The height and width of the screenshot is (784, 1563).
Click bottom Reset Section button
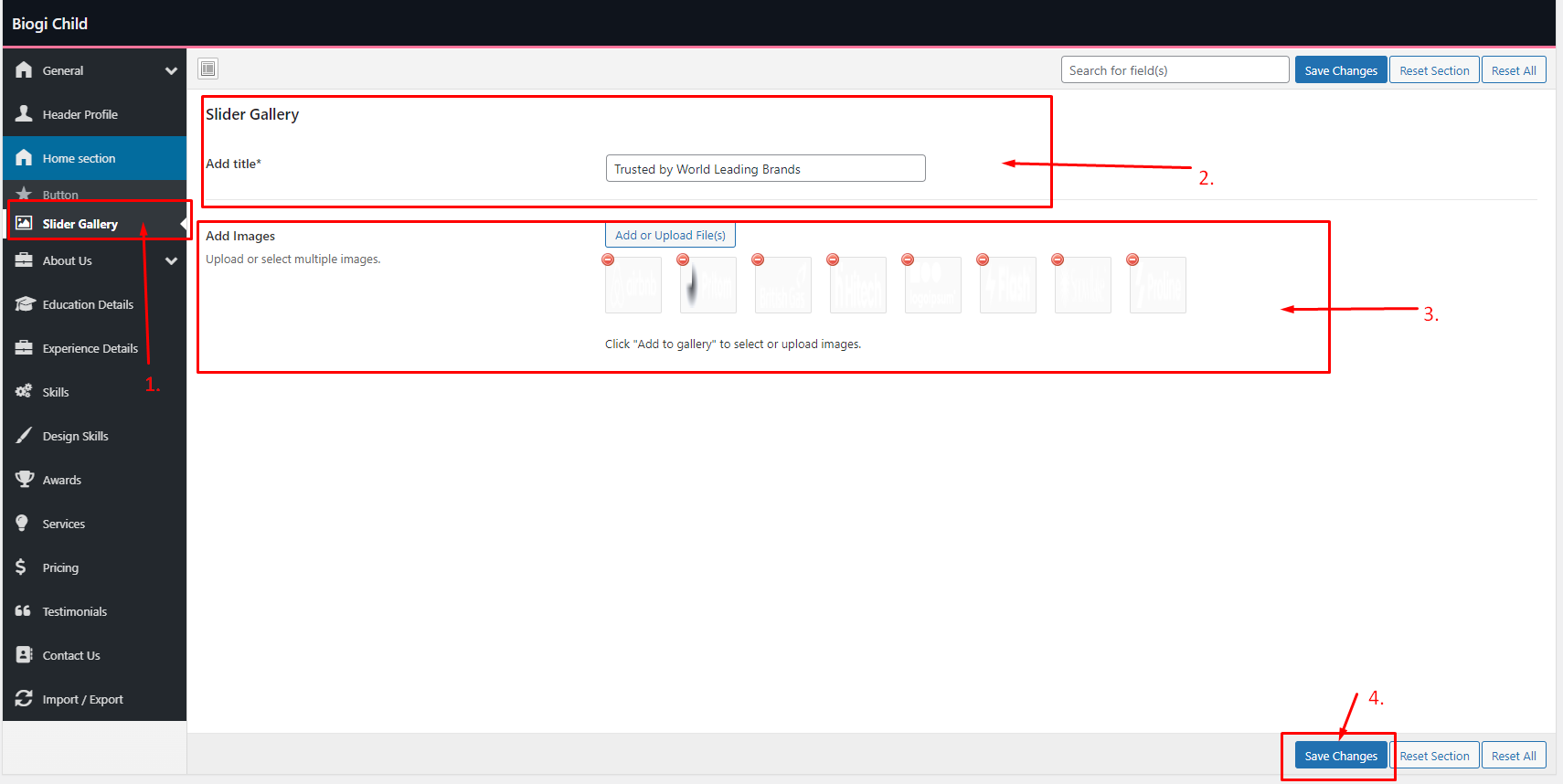[x=1434, y=756]
